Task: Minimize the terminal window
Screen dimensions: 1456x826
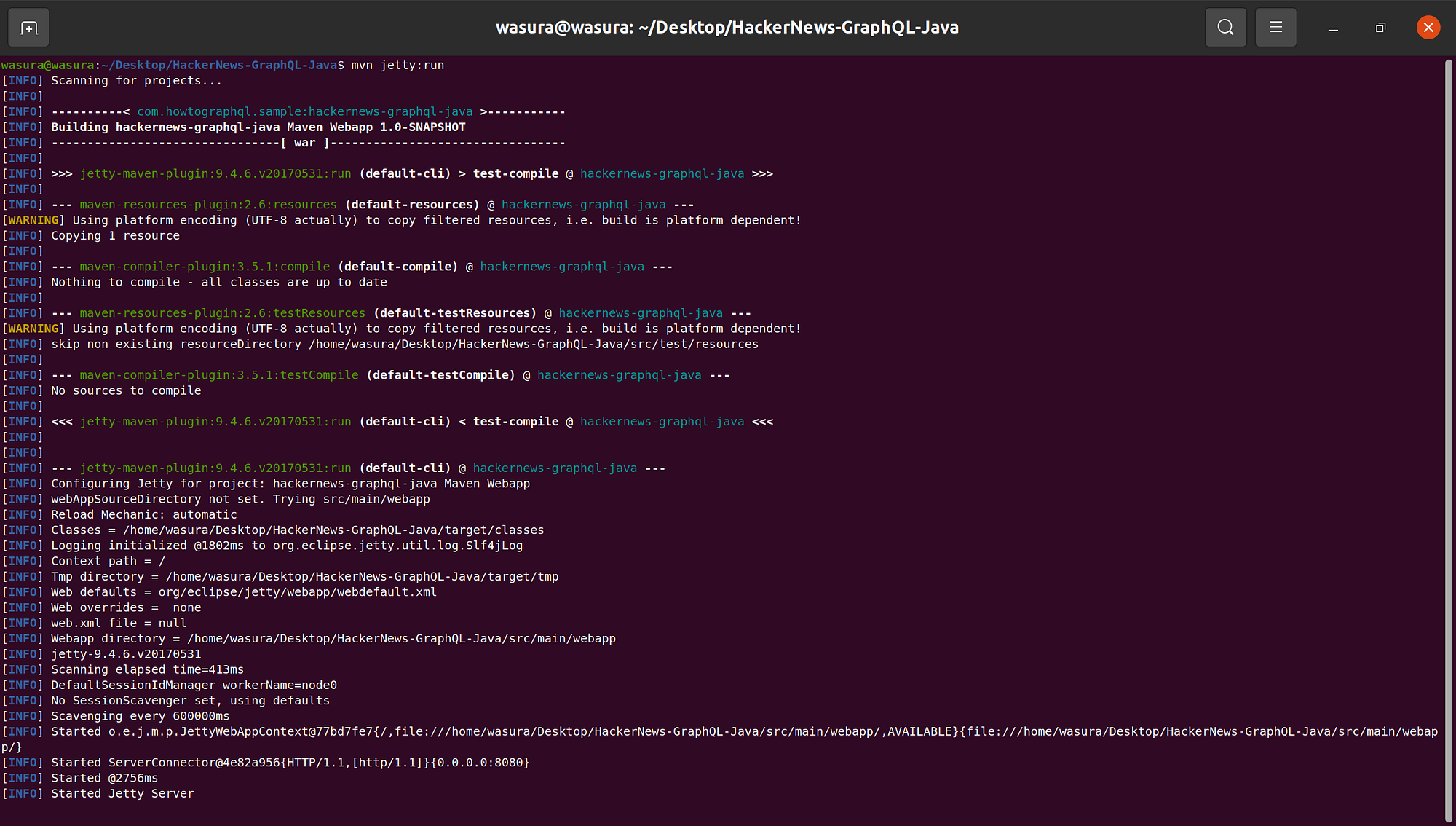Action: (1332, 29)
